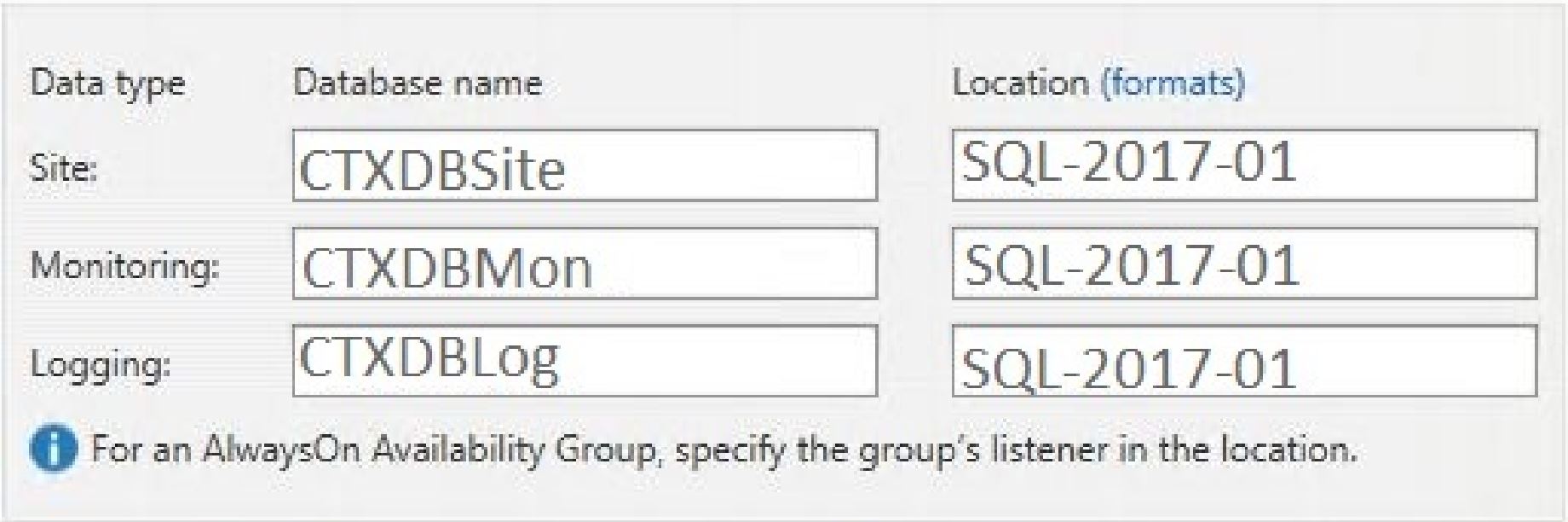This screenshot has width=1568, height=522.
Task: Click the Monitoring: row label
Action: [124, 265]
